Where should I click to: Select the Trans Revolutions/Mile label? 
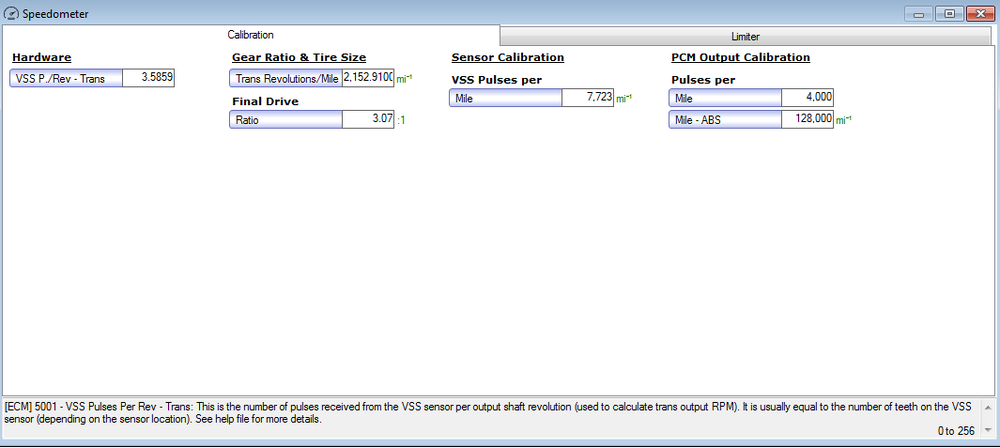tap(286, 78)
